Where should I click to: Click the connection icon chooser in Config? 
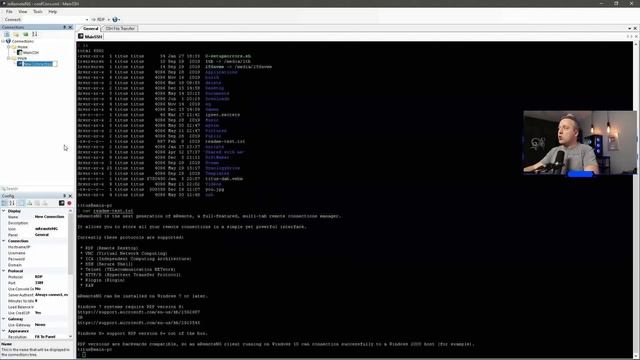point(62,203)
